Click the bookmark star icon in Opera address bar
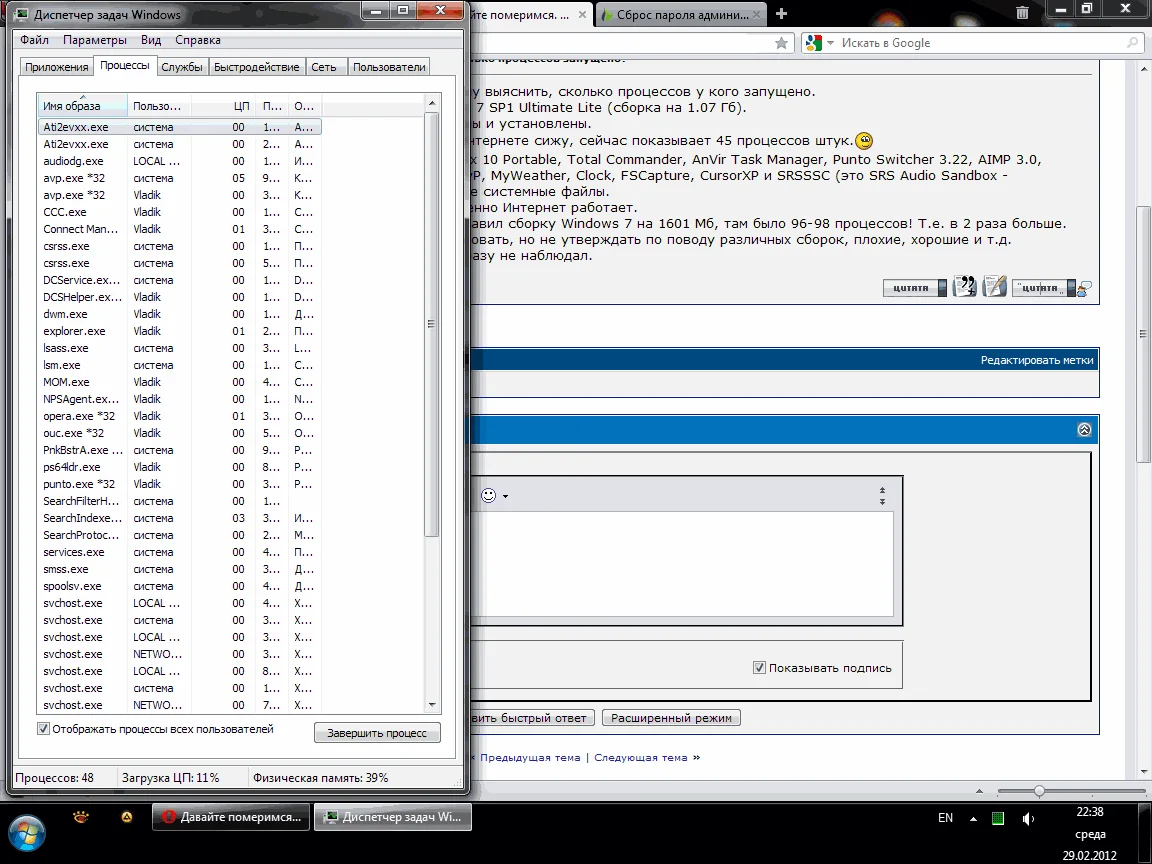Screen dimensions: 1152x864 point(781,43)
